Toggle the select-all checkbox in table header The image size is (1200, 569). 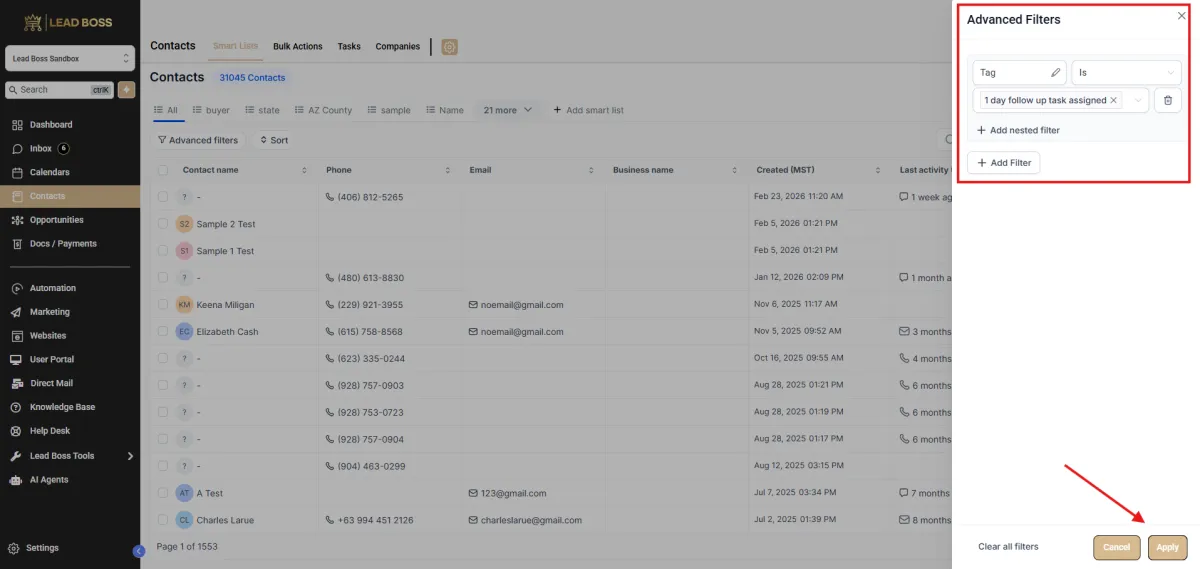[x=163, y=170]
